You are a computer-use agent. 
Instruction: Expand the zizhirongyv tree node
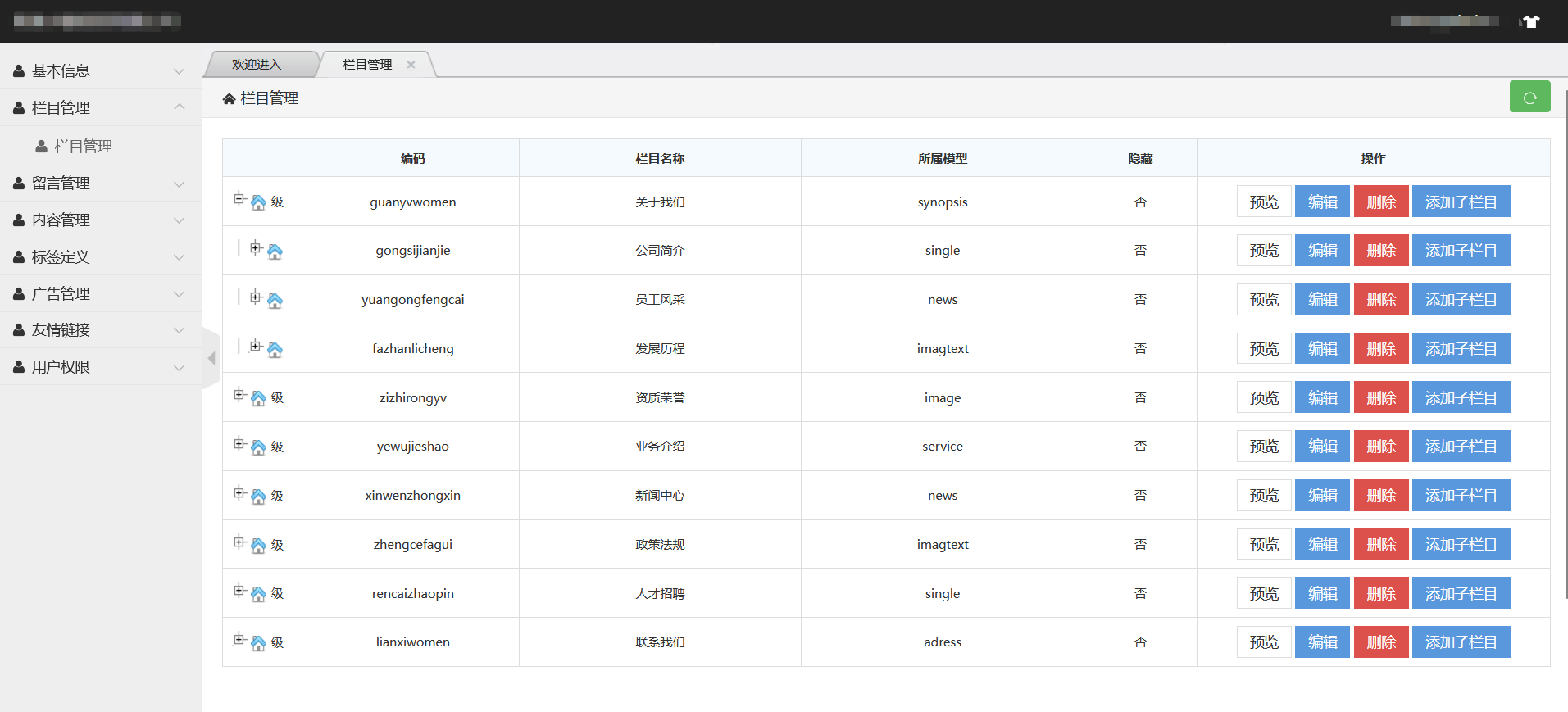239,395
